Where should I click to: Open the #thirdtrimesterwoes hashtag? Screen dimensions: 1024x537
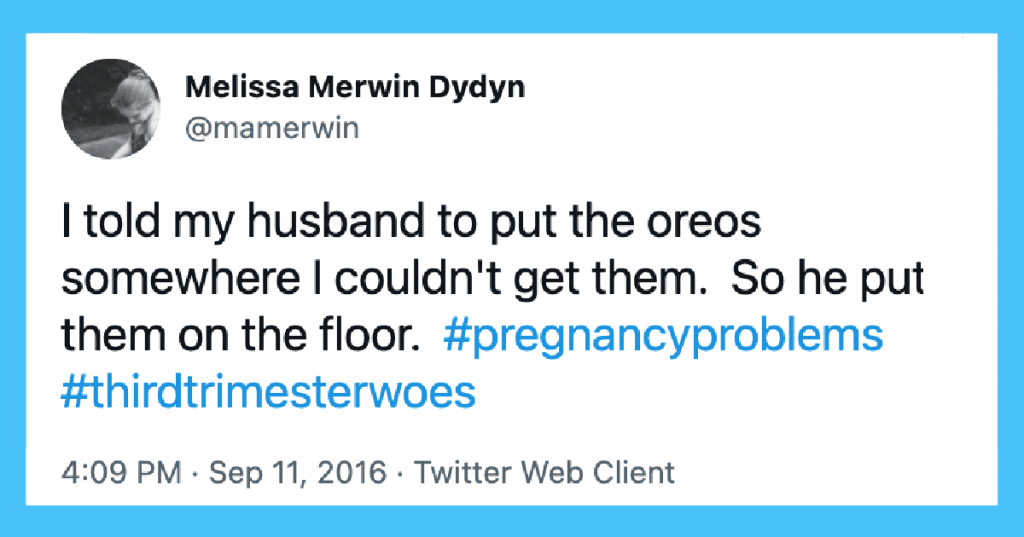[268, 392]
